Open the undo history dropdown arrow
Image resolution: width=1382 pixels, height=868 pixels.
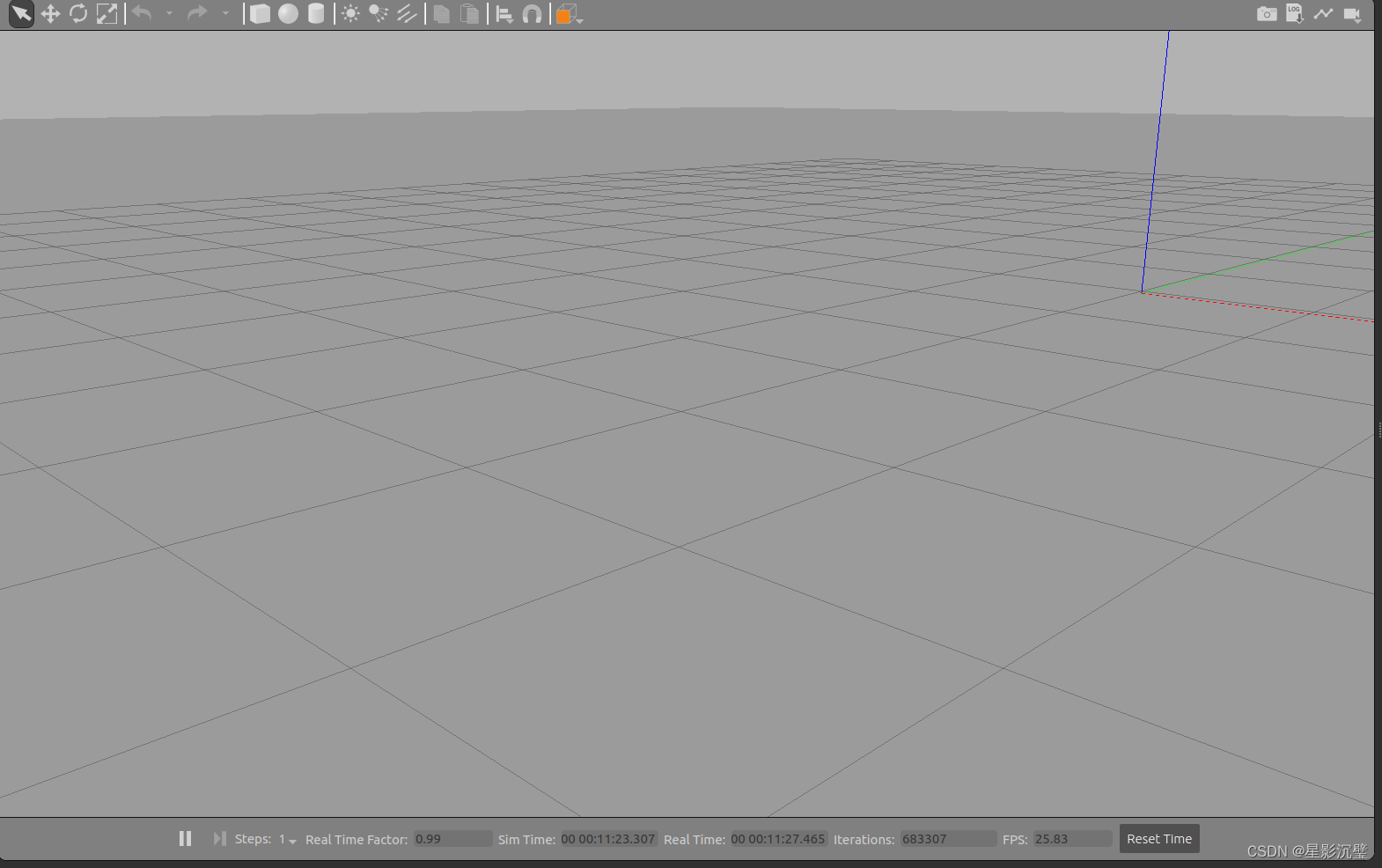170,14
